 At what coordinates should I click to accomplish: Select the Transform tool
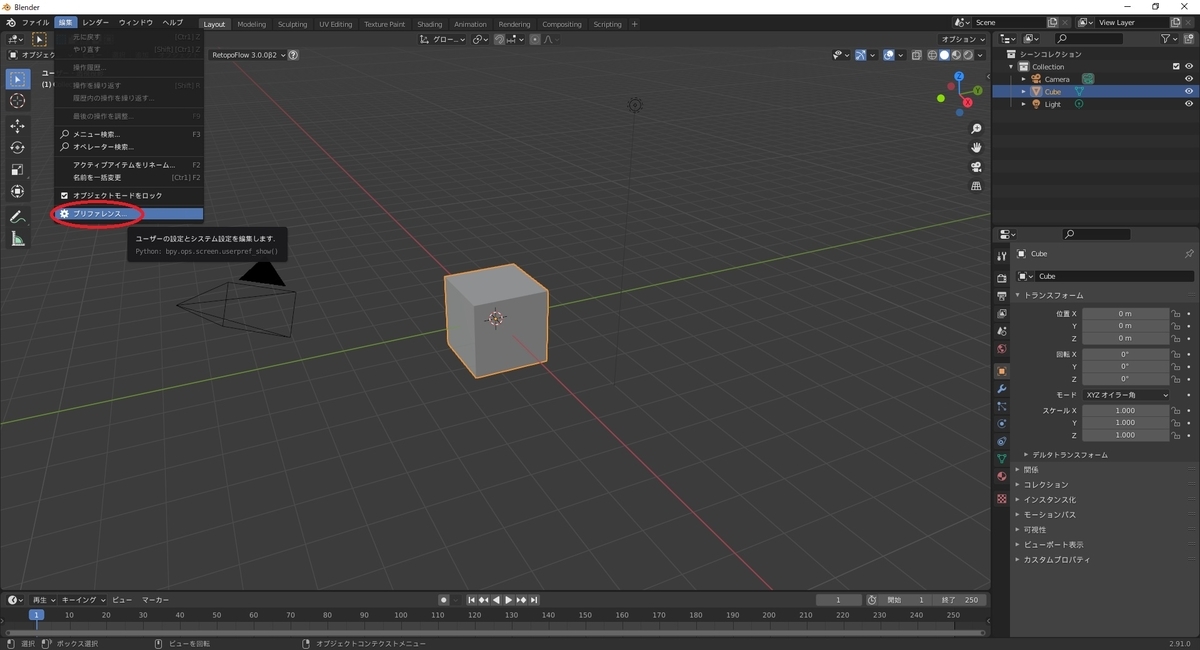(x=18, y=192)
